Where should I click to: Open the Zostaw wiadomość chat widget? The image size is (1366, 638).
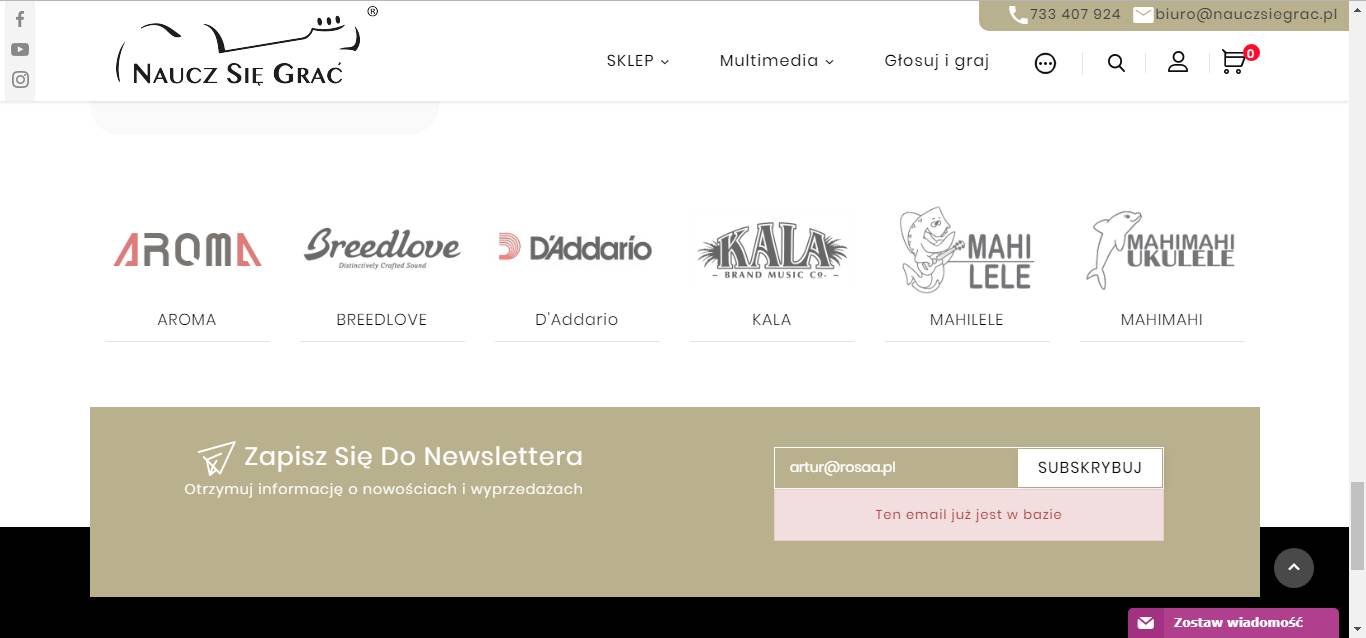point(1234,622)
